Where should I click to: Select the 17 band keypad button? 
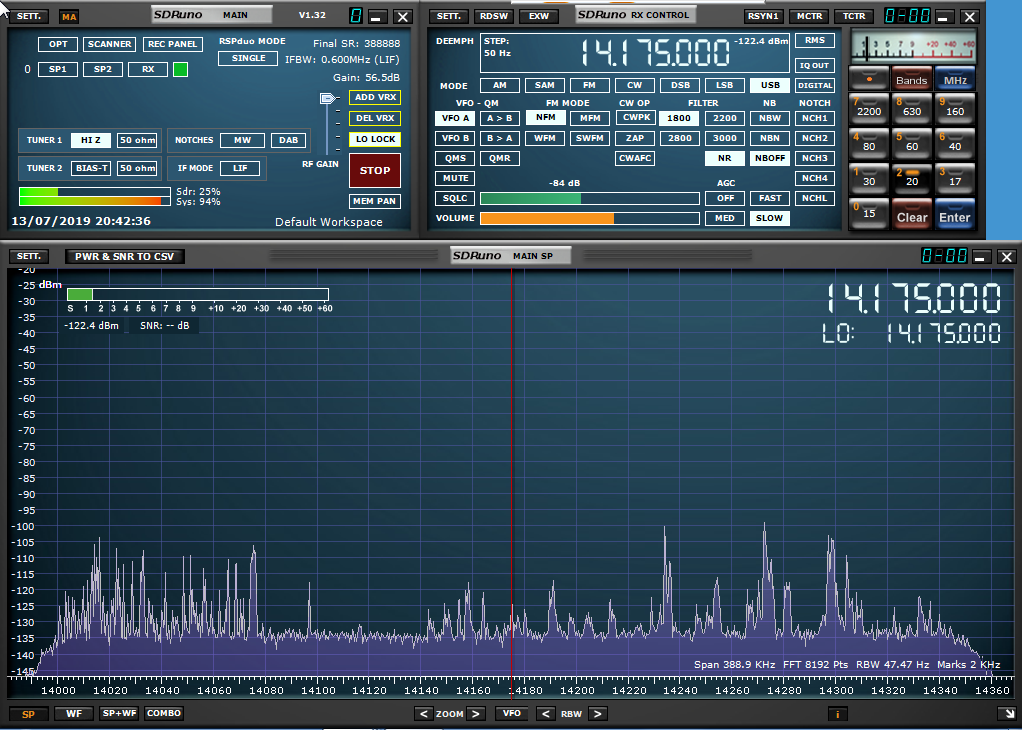click(955, 179)
